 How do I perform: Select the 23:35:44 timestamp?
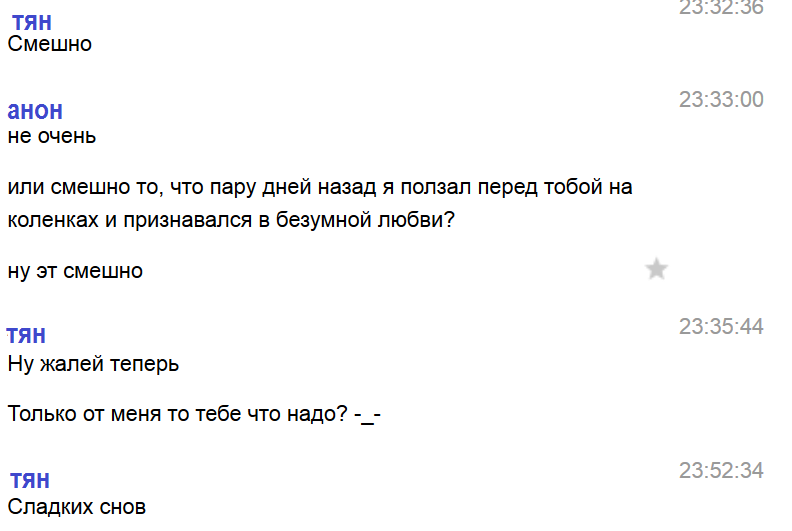721,326
